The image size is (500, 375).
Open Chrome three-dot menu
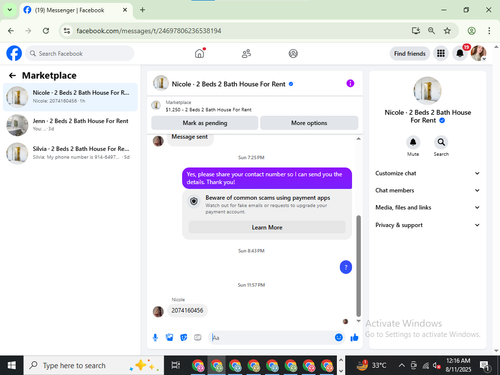click(489, 31)
